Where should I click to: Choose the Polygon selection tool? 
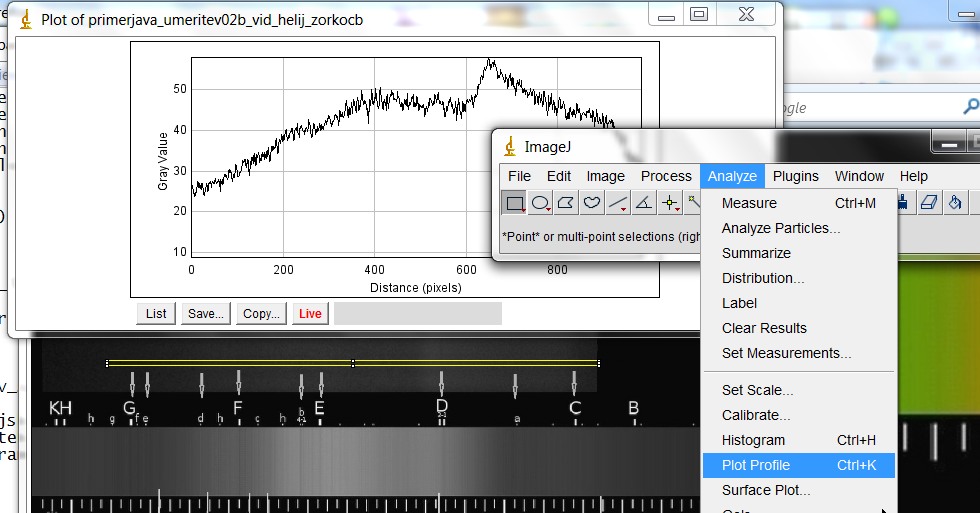tap(567, 203)
